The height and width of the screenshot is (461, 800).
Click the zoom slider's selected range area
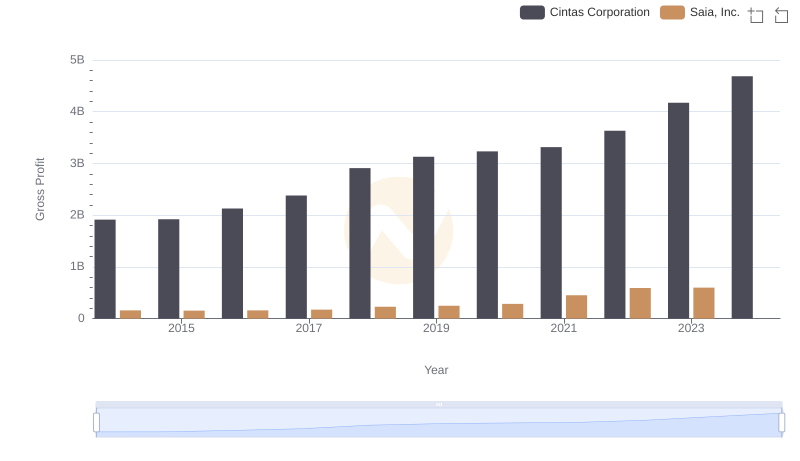(439, 423)
